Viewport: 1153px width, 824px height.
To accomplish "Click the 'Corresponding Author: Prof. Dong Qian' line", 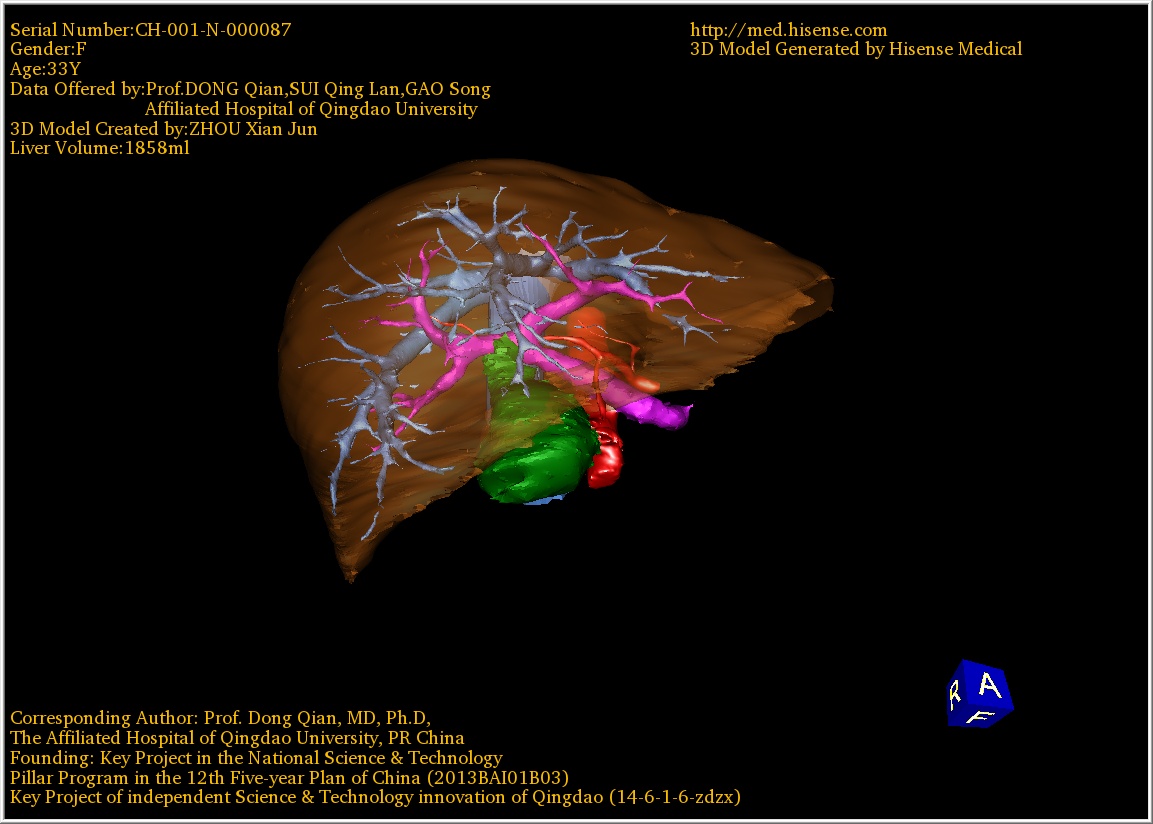I will coord(221,718).
